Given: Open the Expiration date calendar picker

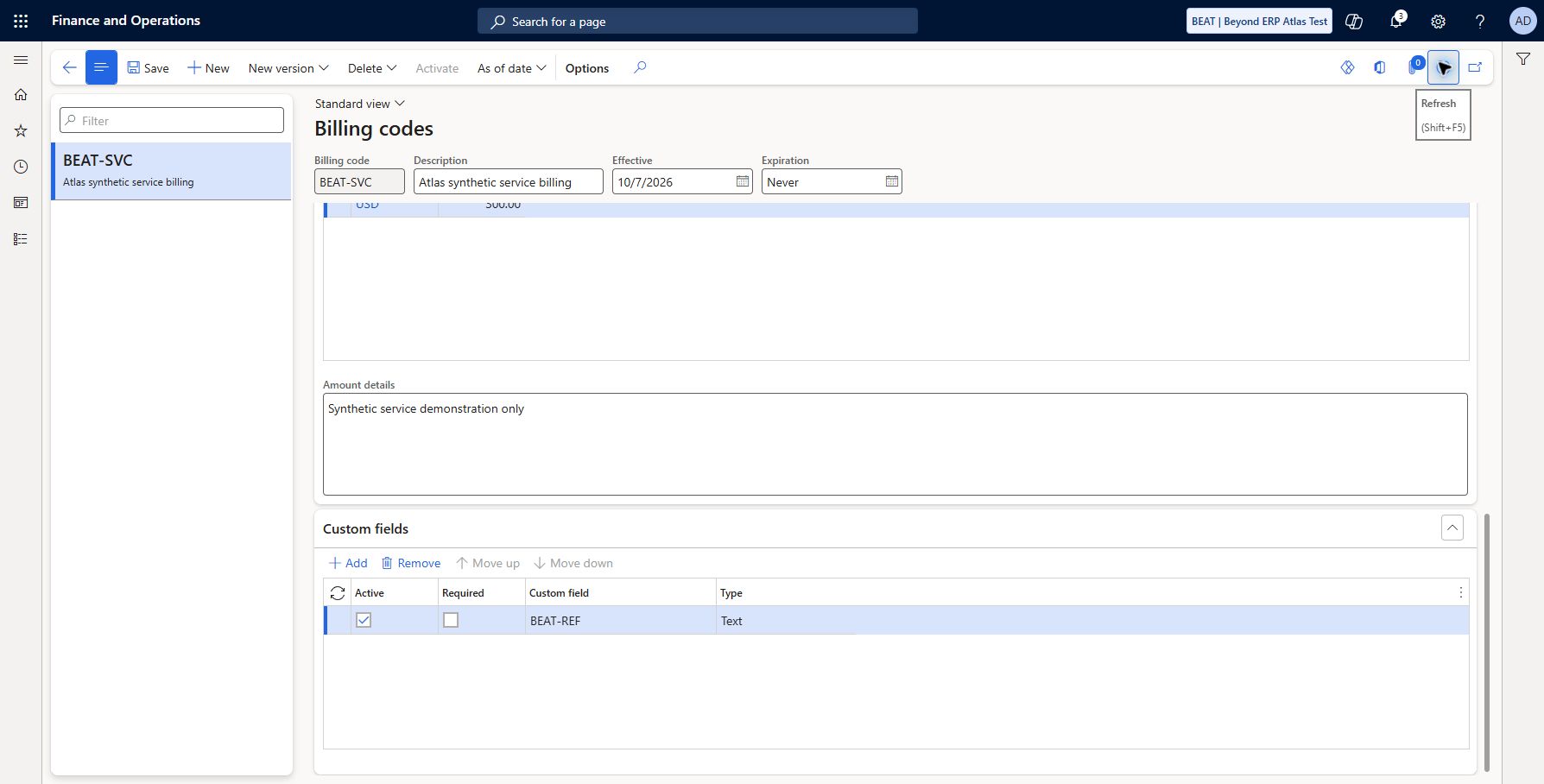Looking at the screenshot, I should tap(892, 181).
